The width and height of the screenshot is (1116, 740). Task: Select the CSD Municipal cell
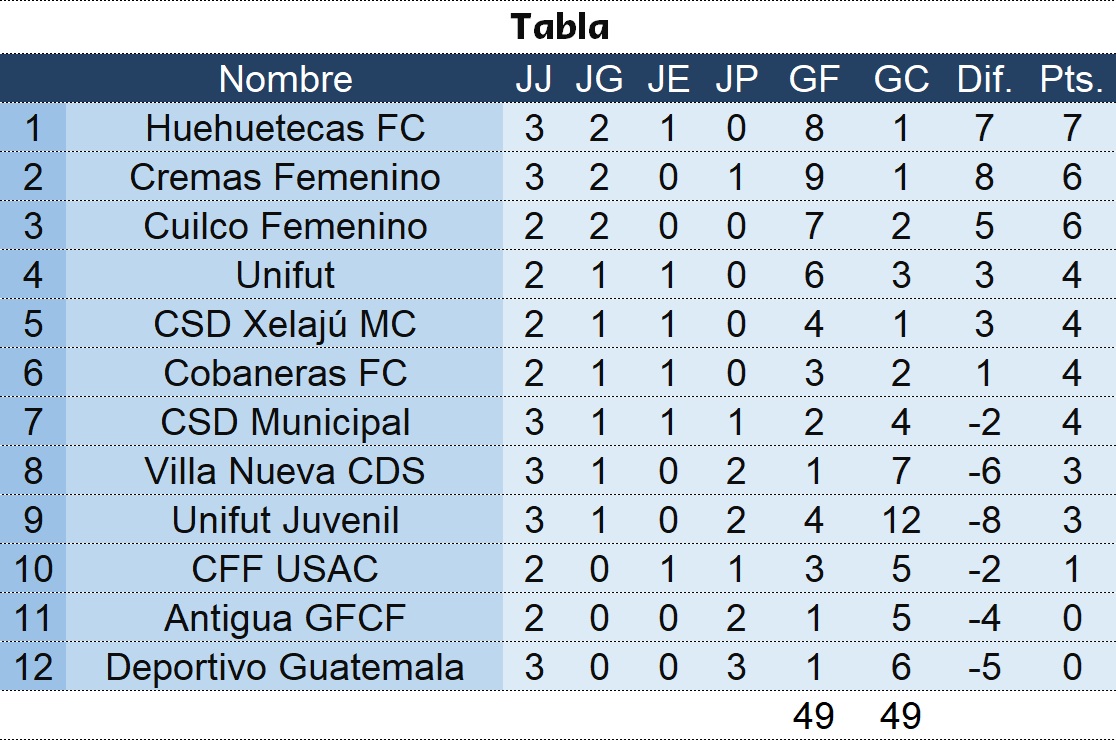[285, 422]
